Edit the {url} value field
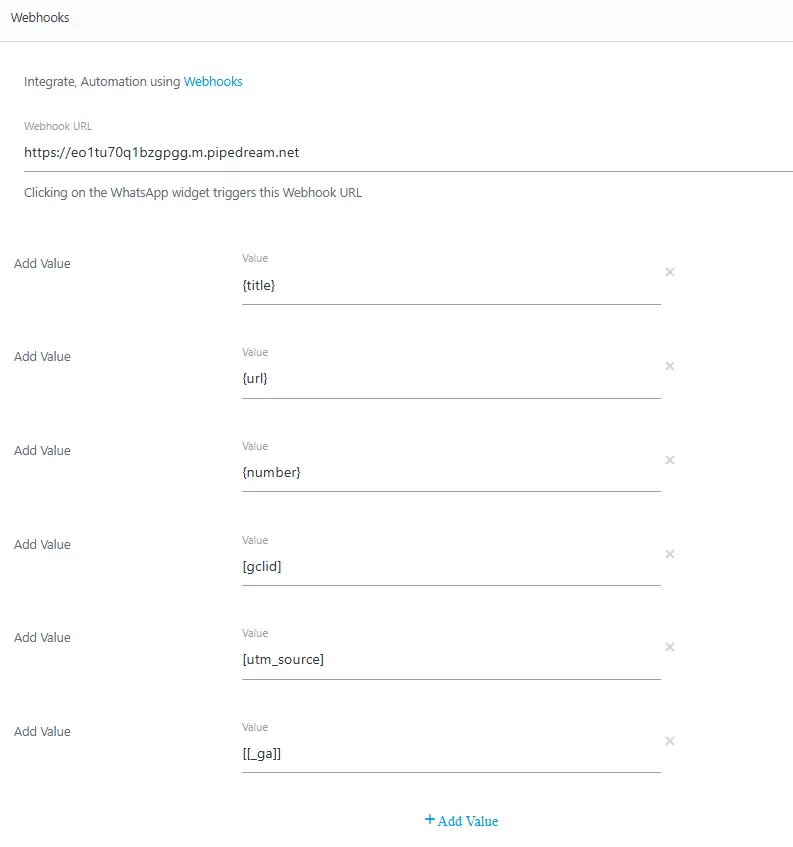The image size is (793, 847). [451, 379]
